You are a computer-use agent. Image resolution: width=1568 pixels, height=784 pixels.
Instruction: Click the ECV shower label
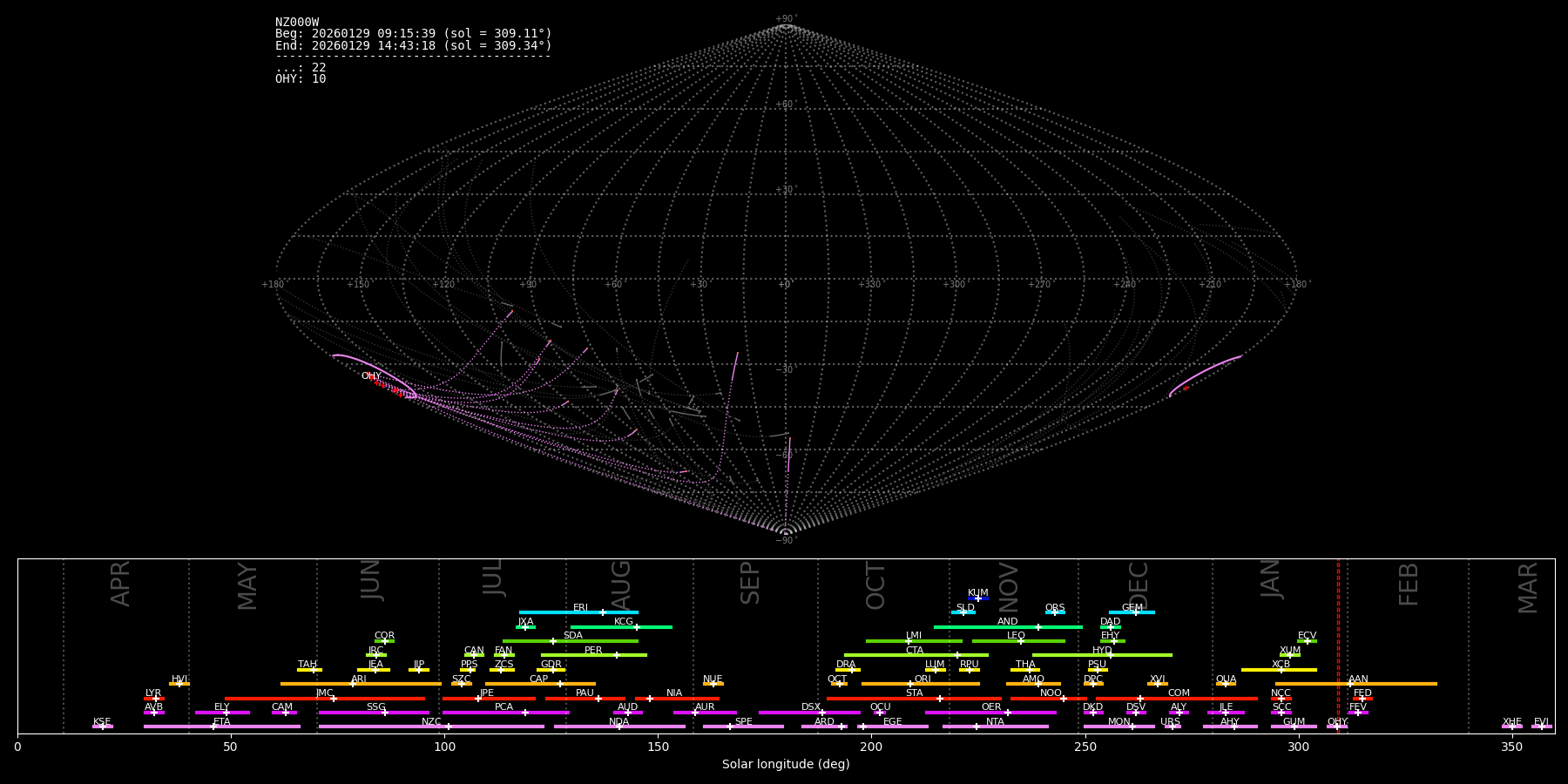pyautogui.click(x=1307, y=636)
